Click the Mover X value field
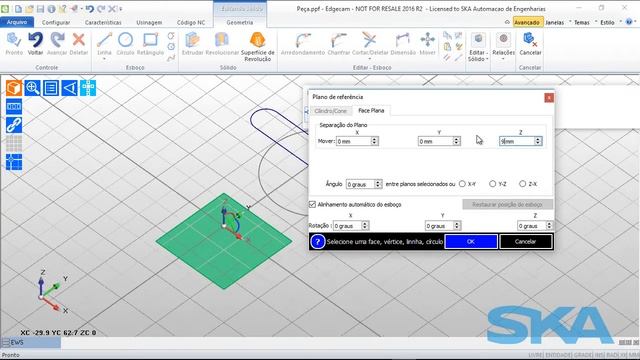Image resolution: width=640 pixels, height=360 pixels. pos(353,141)
